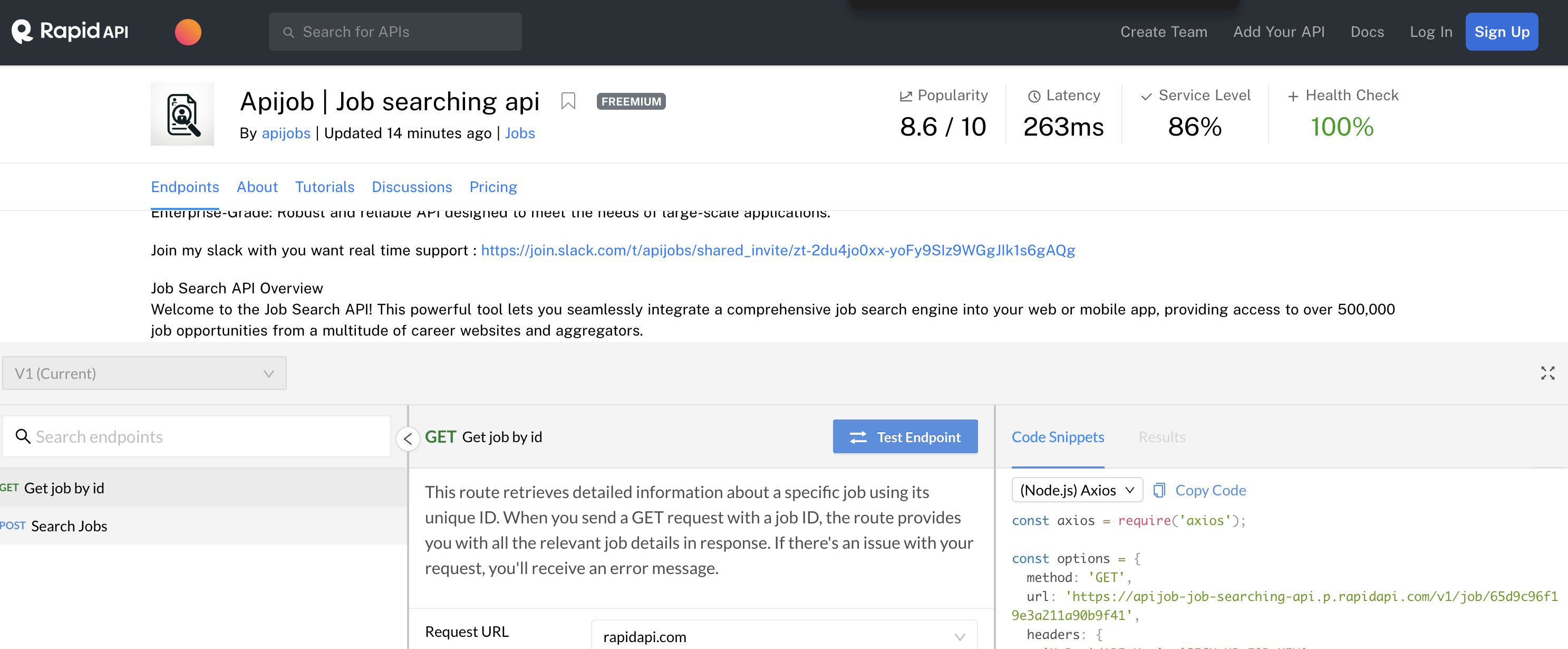Expand the rapidapi.com Request URL dropdown
This screenshot has width=1568, height=649.
pos(784,636)
